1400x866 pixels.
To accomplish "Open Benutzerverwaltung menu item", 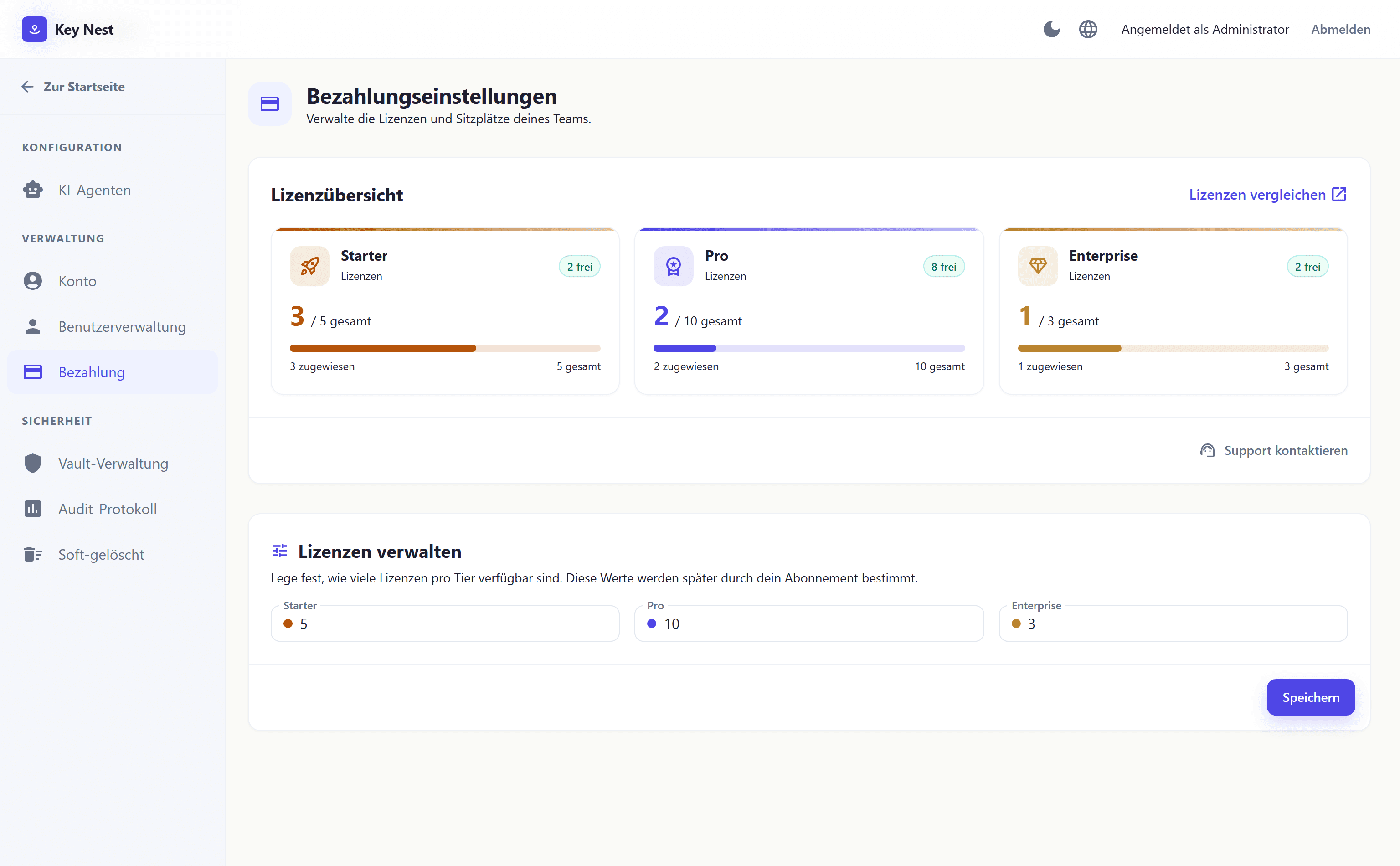I will (x=113, y=326).
